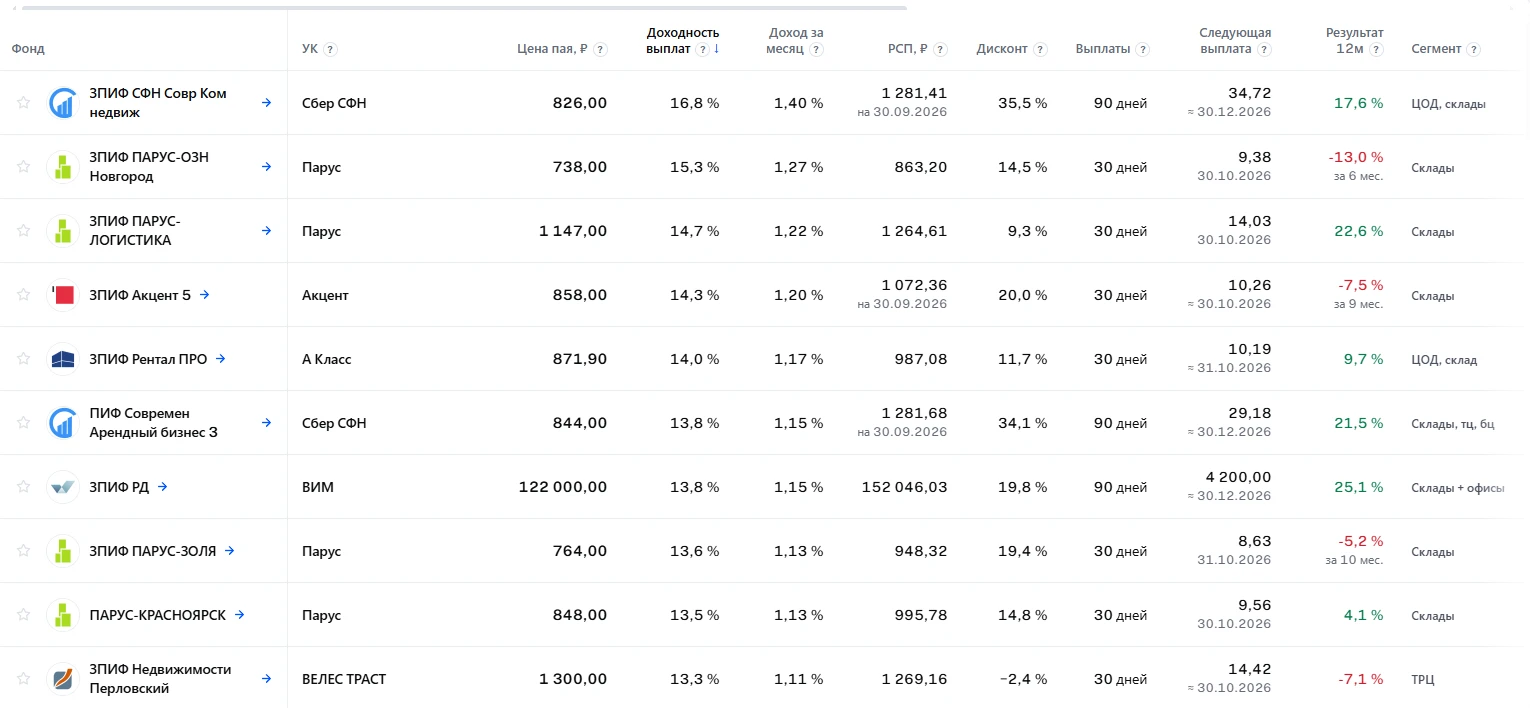Image resolution: width=1530 pixels, height=708 pixels.
Task: Open the Выплаты column hint icon
Action: coord(1143,49)
